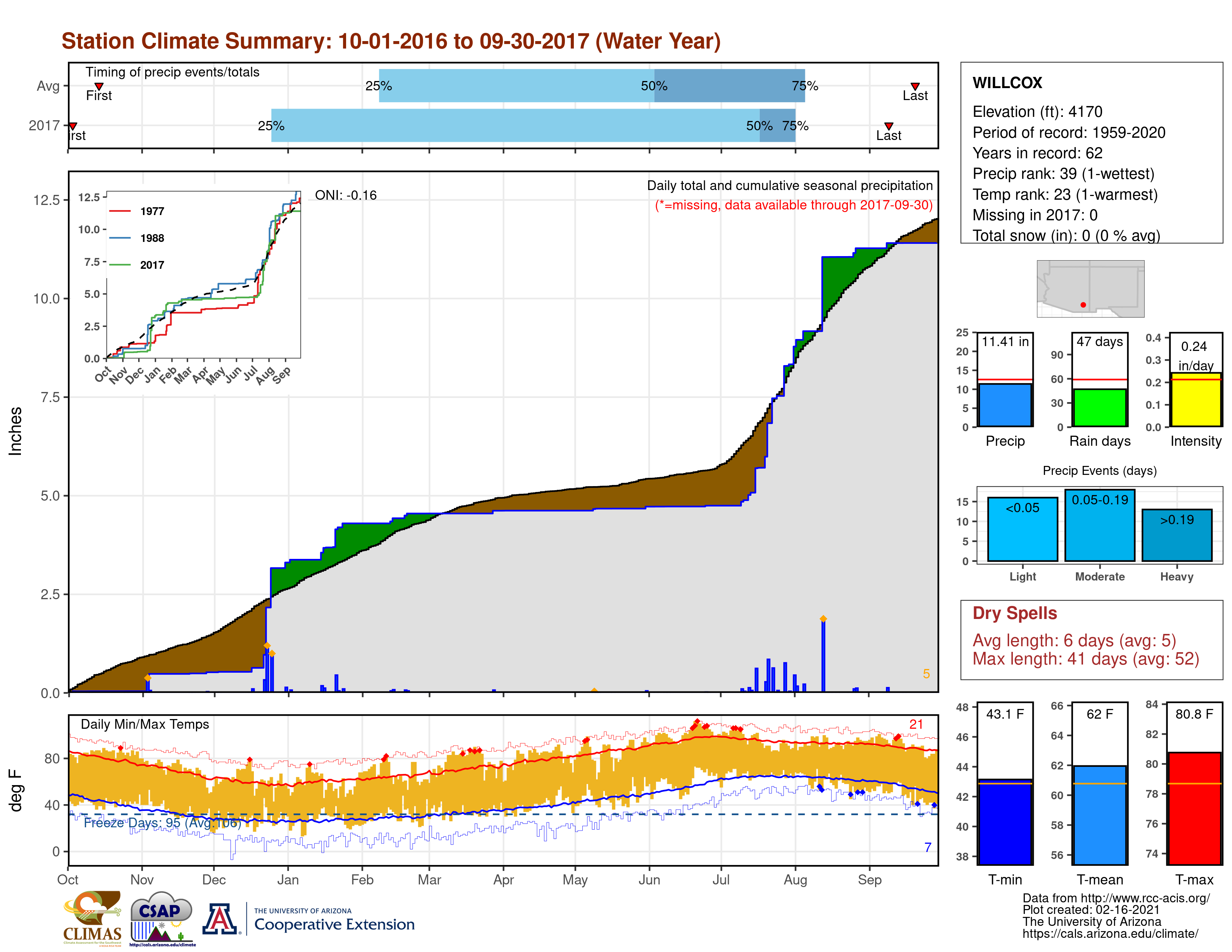The image size is (1232, 952).
Task: Click the 1977 red legend line in inset
Action: 119,211
